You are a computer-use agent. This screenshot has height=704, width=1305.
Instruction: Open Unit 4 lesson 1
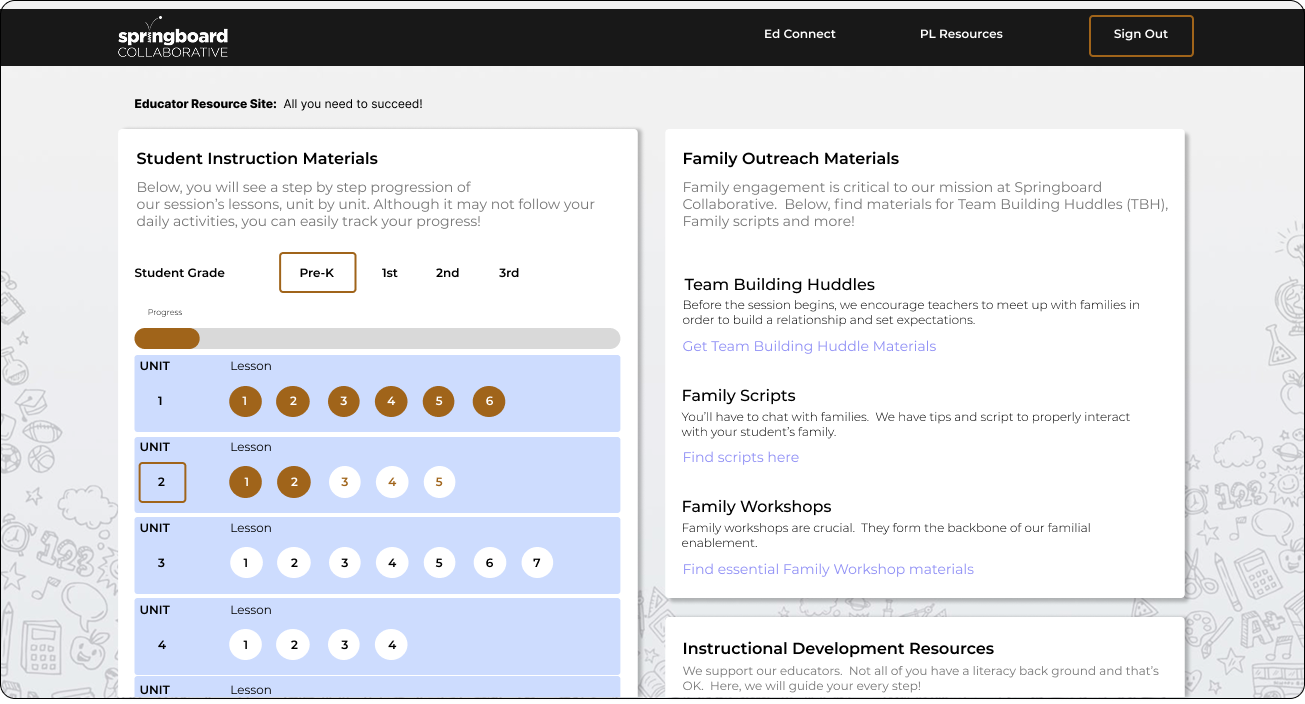point(245,645)
